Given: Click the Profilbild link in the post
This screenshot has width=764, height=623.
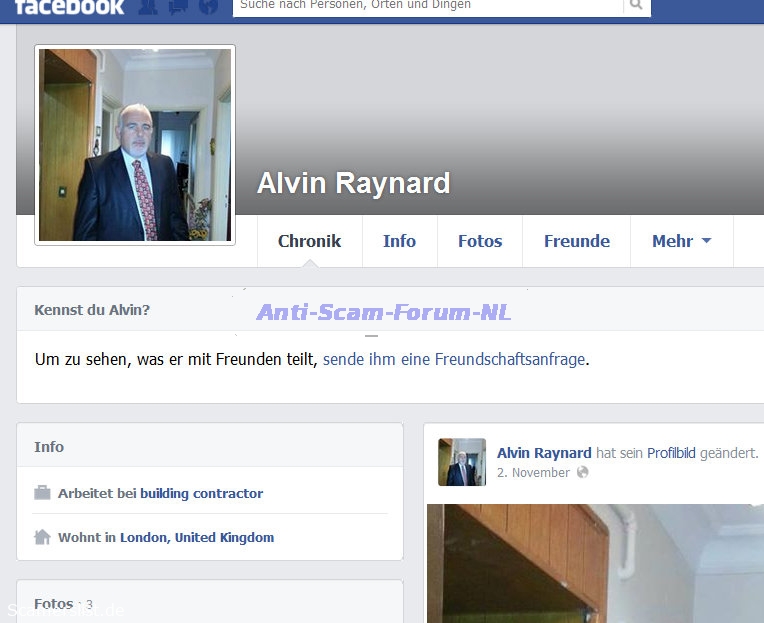Looking at the screenshot, I should tap(671, 453).
